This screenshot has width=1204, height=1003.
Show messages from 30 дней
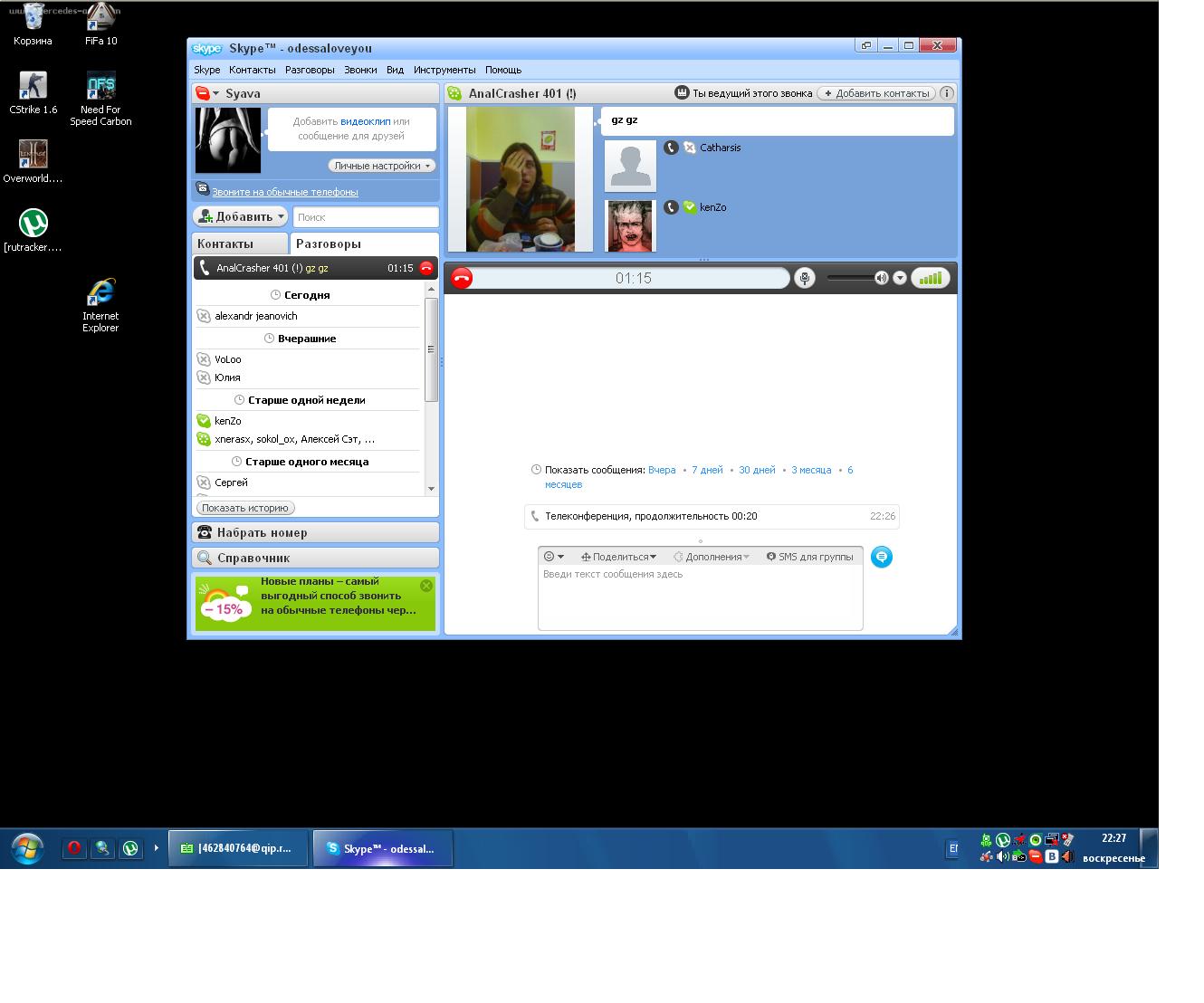pyautogui.click(x=757, y=470)
